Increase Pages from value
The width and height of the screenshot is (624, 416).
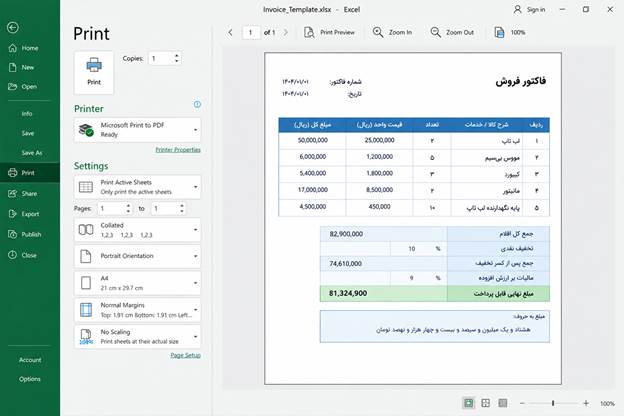tap(128, 206)
